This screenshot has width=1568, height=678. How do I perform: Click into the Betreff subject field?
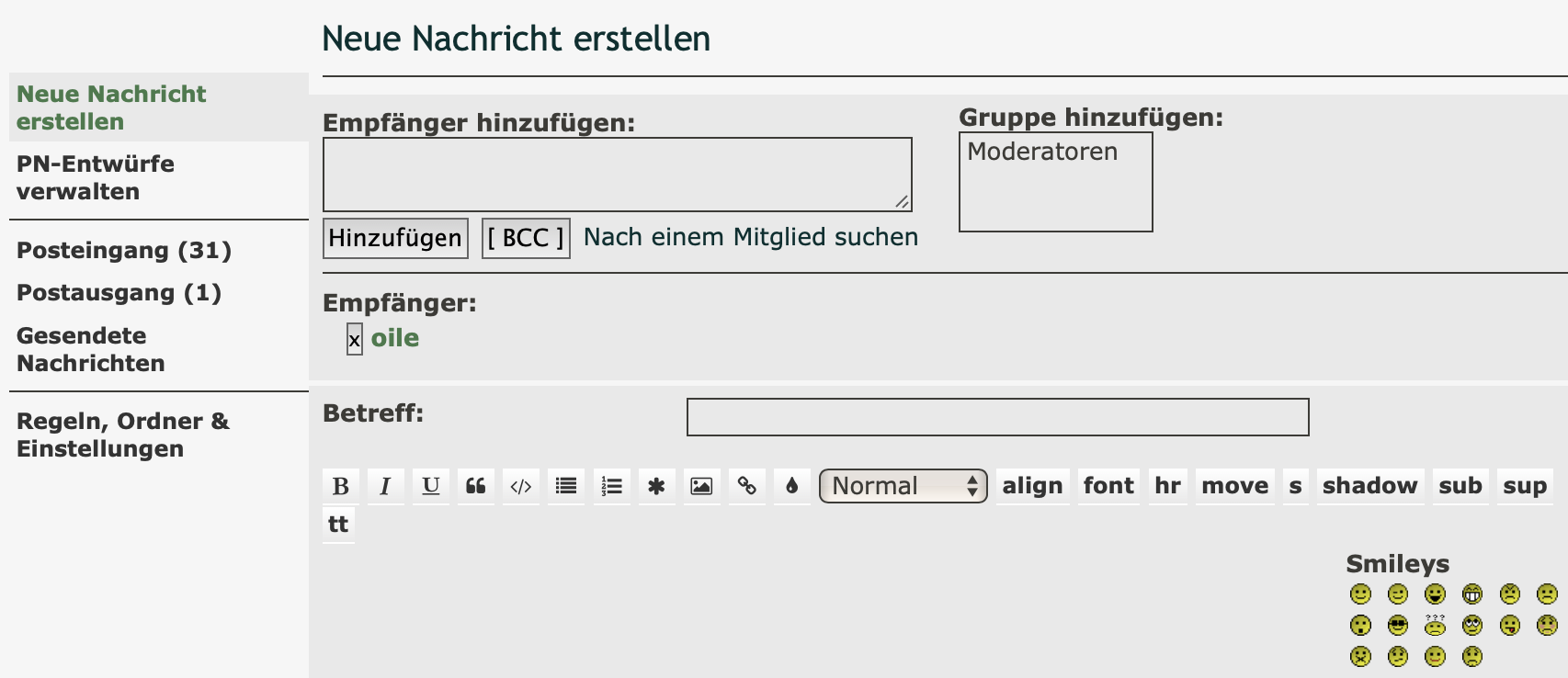997,417
